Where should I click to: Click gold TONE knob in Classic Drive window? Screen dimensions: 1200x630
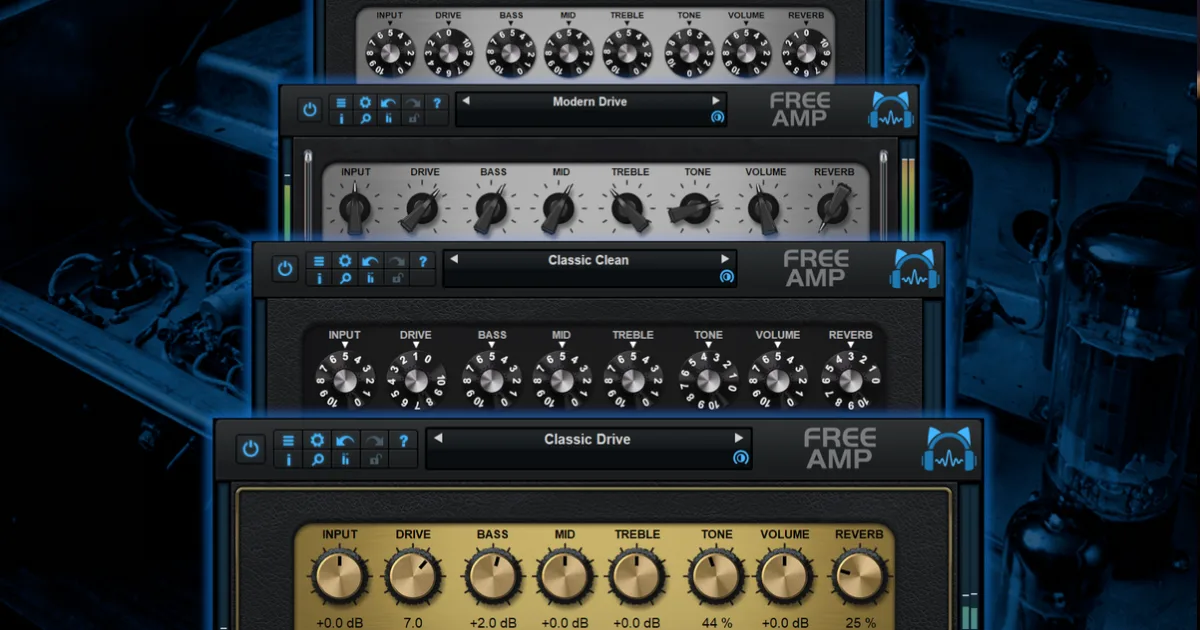tap(716, 576)
